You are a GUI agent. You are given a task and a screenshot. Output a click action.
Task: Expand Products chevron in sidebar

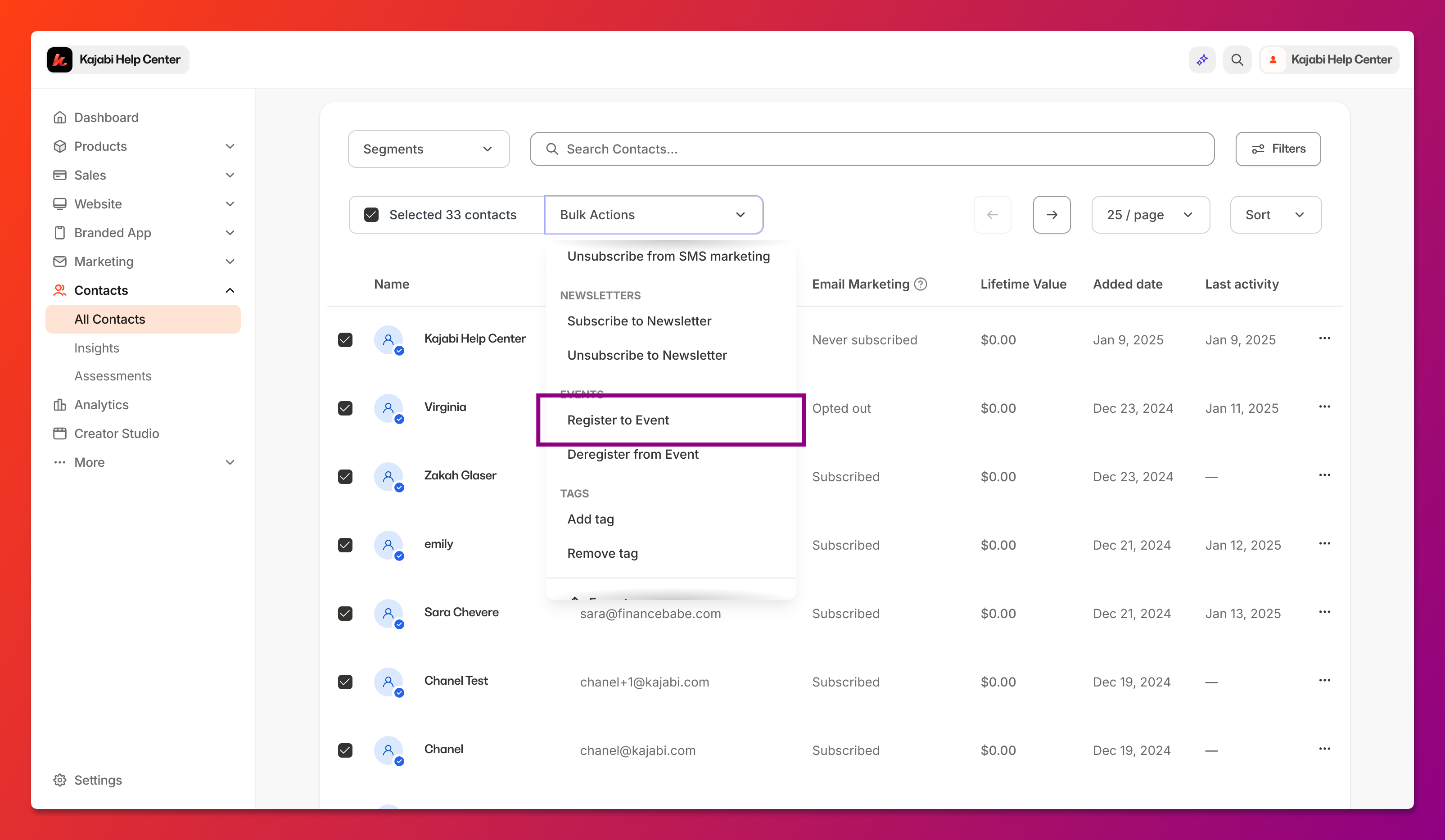[x=230, y=146]
